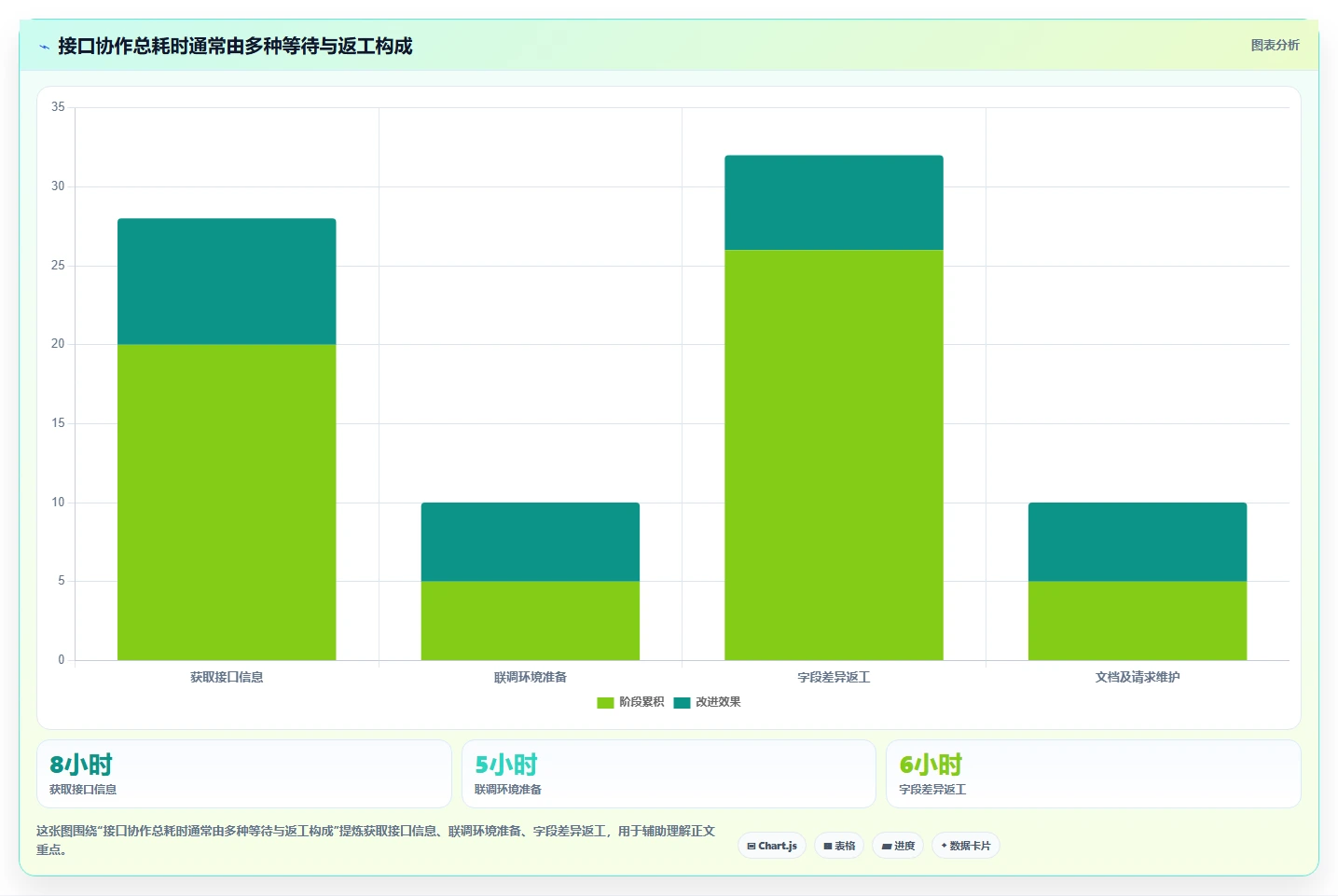Click the x-axis label 获取接口信息
Screen dimensions: 1338x896
tap(227, 677)
